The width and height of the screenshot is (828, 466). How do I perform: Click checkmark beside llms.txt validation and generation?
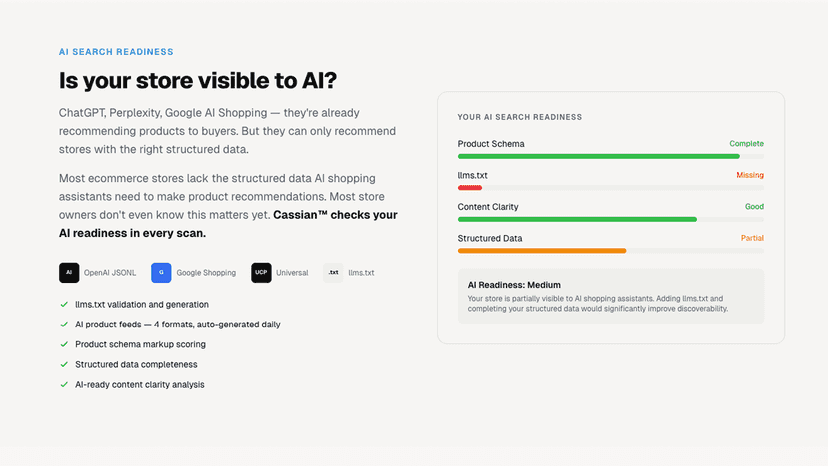click(x=64, y=304)
